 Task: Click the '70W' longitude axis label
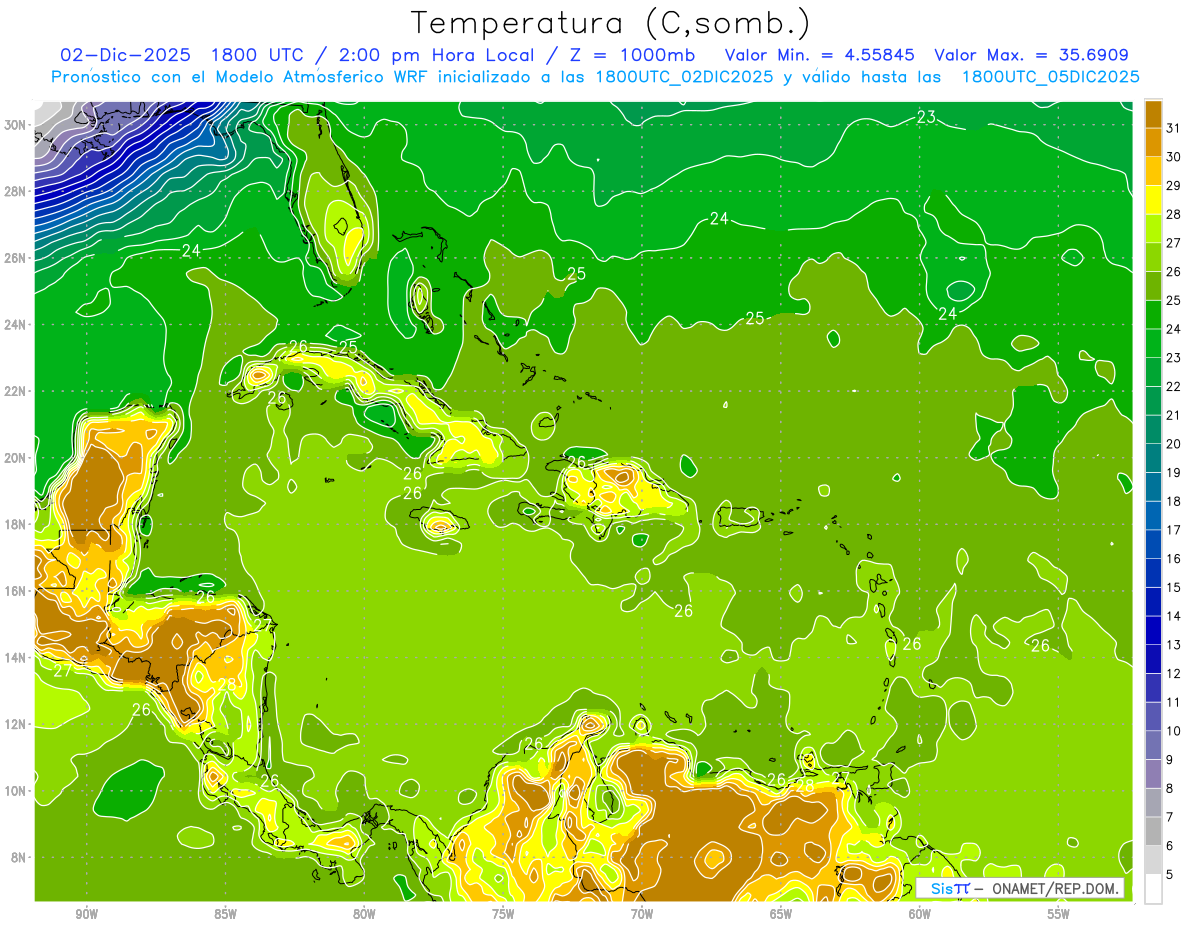(x=642, y=914)
